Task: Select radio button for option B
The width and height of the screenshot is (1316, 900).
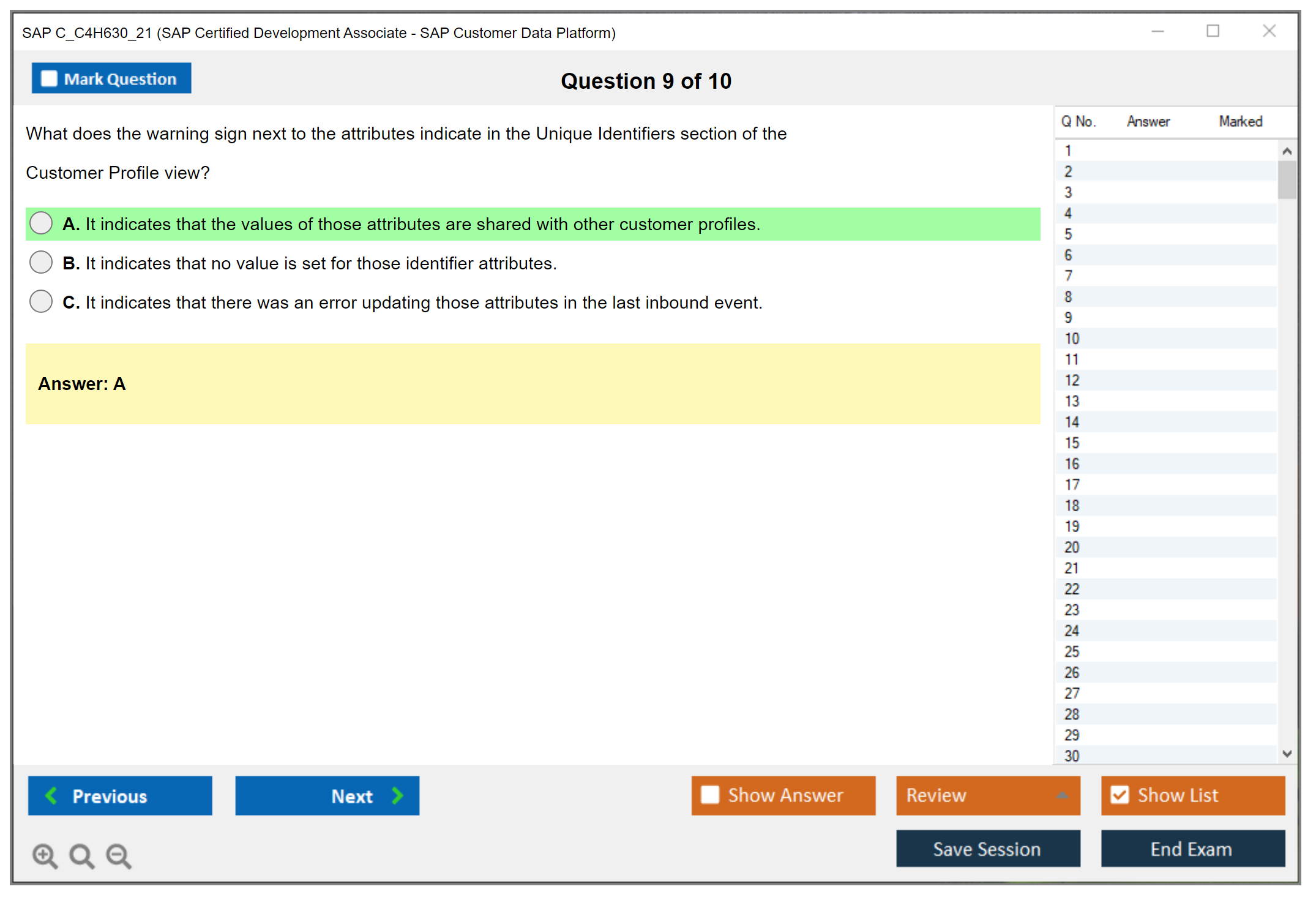Action: click(x=41, y=263)
